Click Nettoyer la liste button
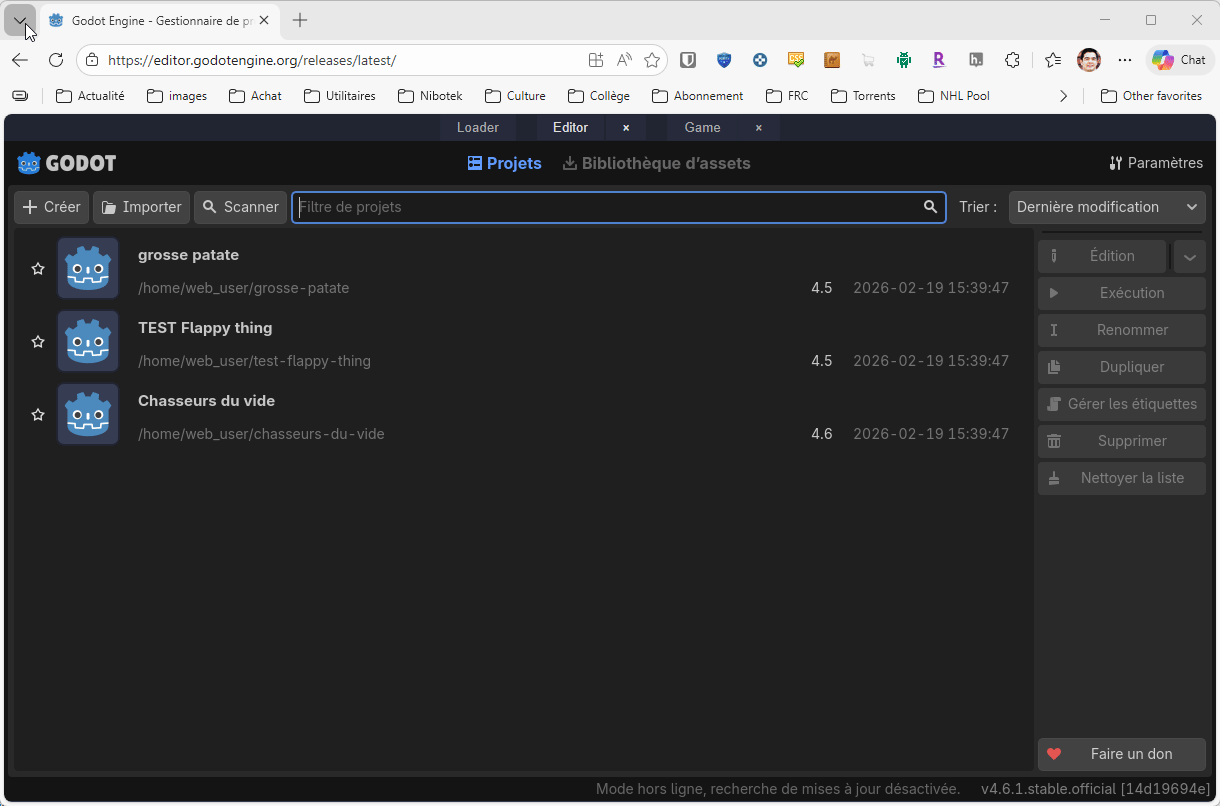Viewport: 1220px width, 806px height. point(1122,478)
